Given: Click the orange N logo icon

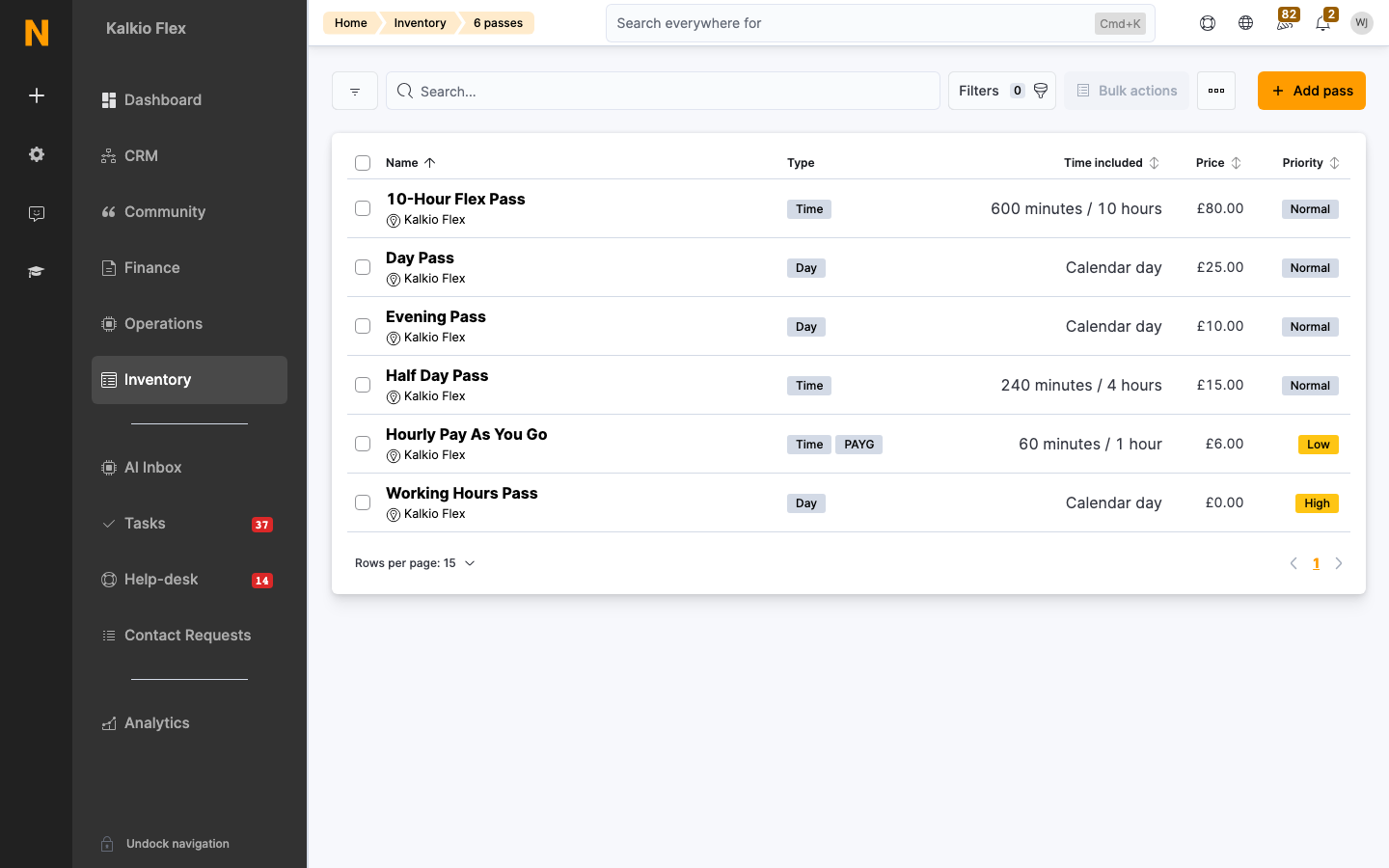Looking at the screenshot, I should [37, 33].
